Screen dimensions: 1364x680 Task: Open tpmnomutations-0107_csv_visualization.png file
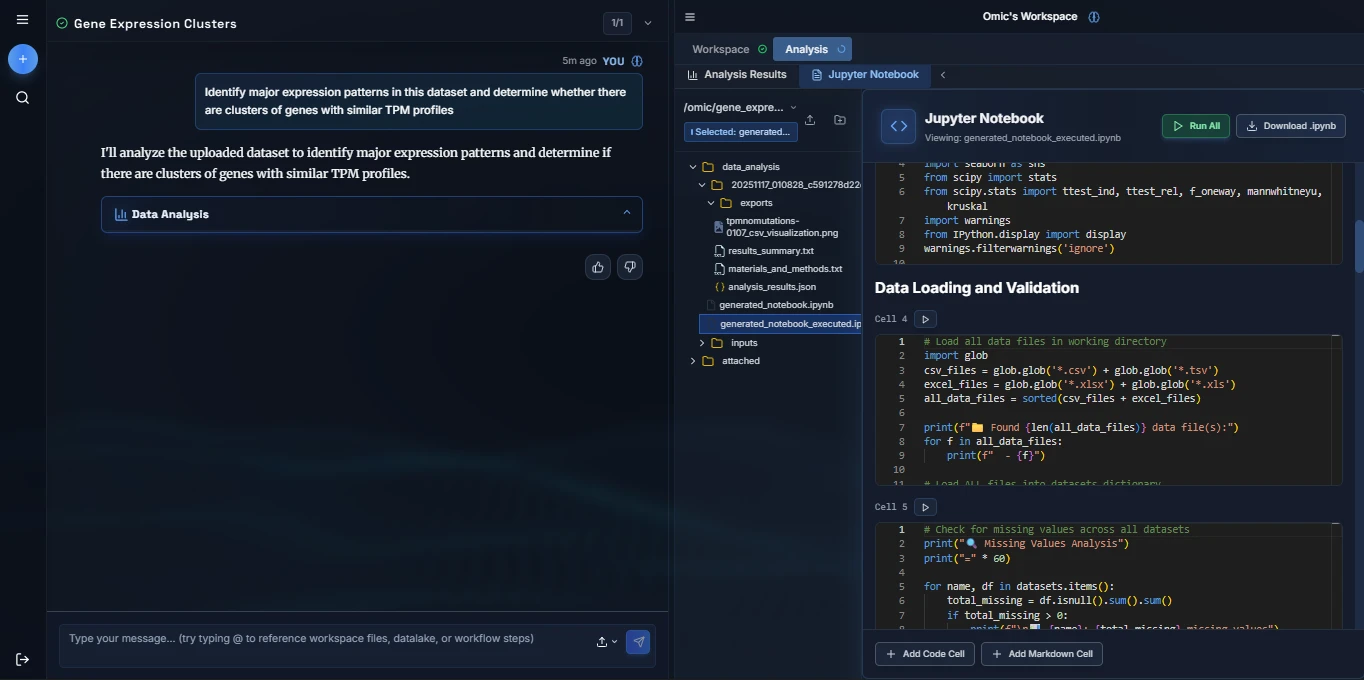pos(781,227)
